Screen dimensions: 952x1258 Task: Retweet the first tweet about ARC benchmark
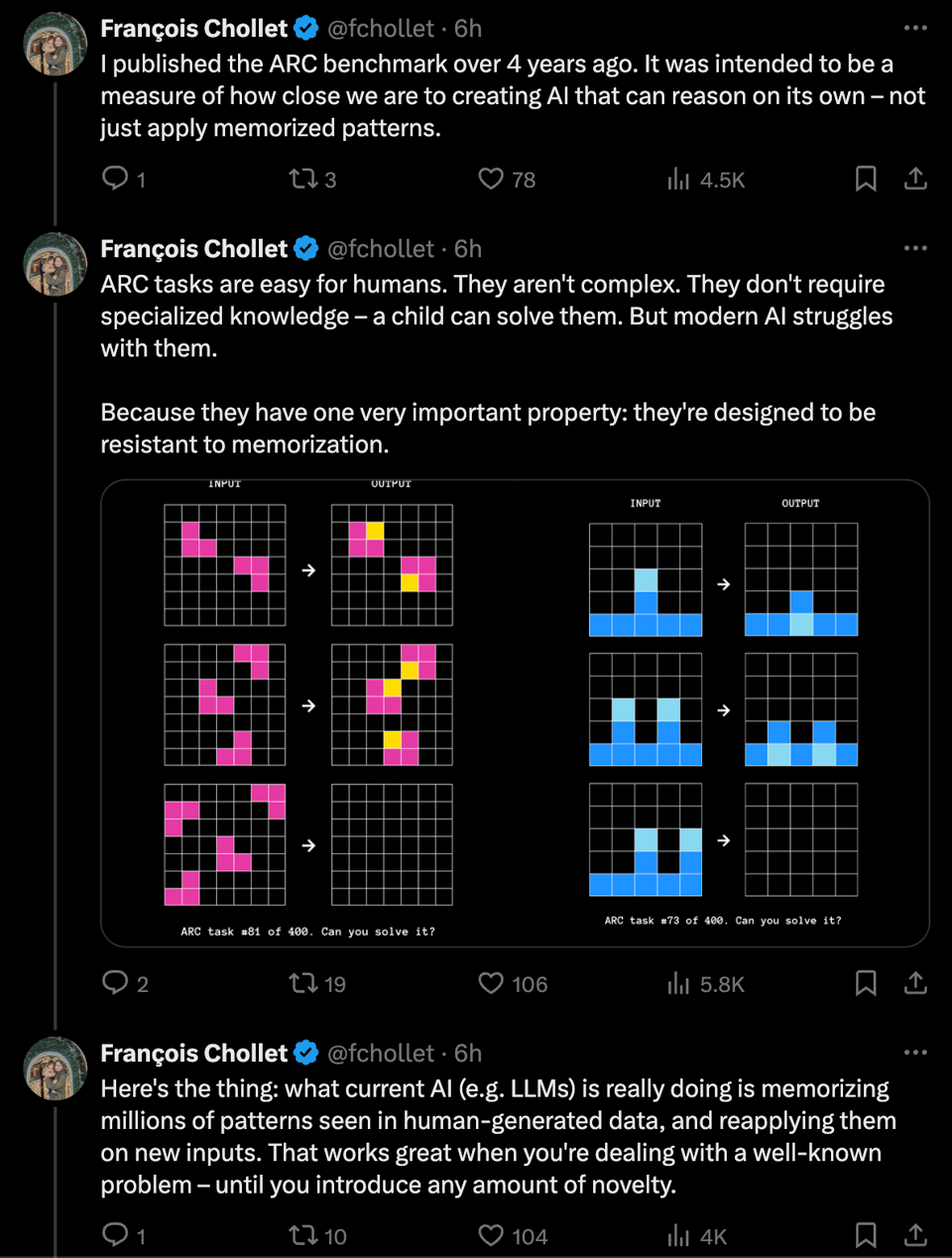pyautogui.click(x=302, y=179)
